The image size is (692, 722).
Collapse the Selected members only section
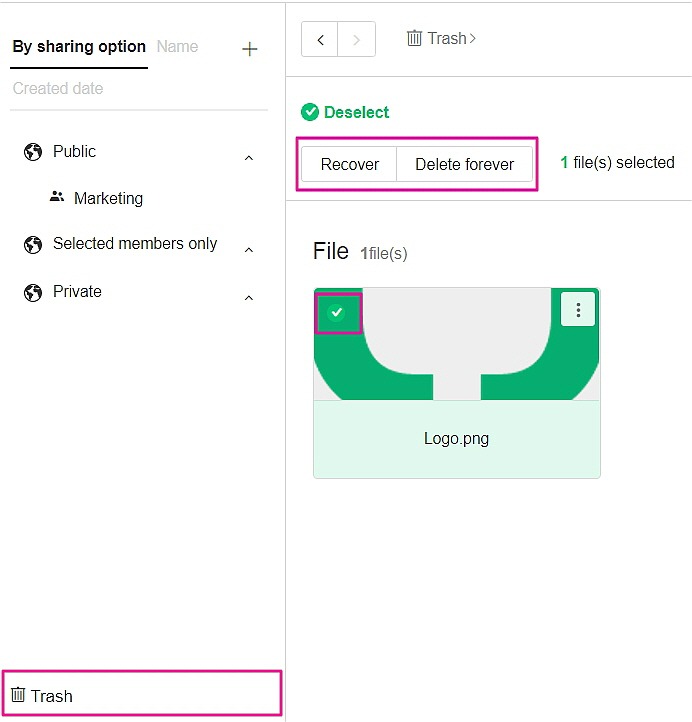[x=249, y=250]
